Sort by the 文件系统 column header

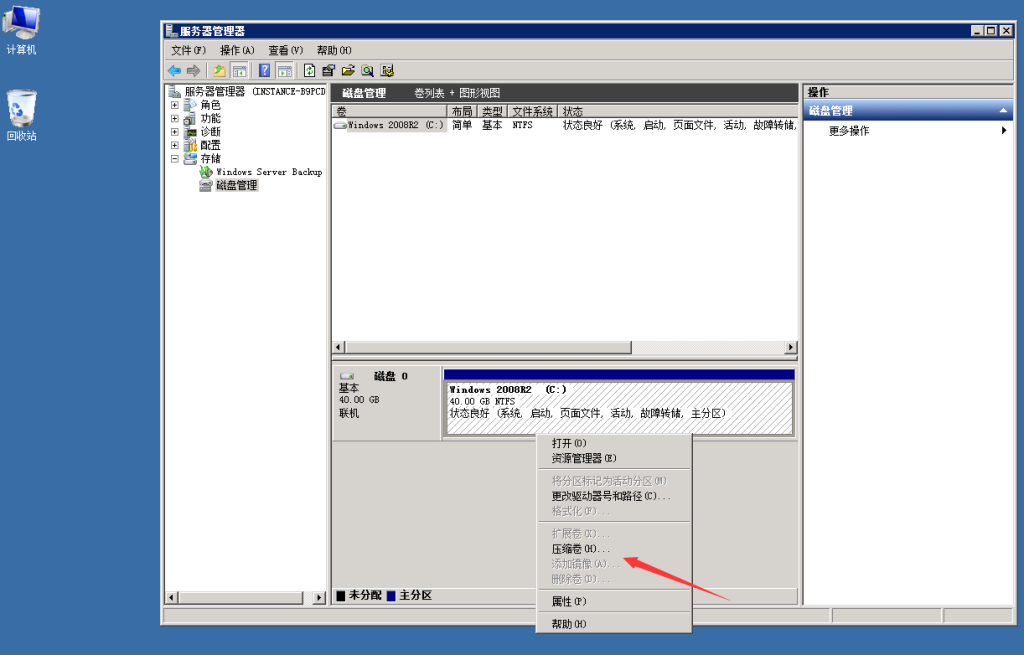(533, 111)
